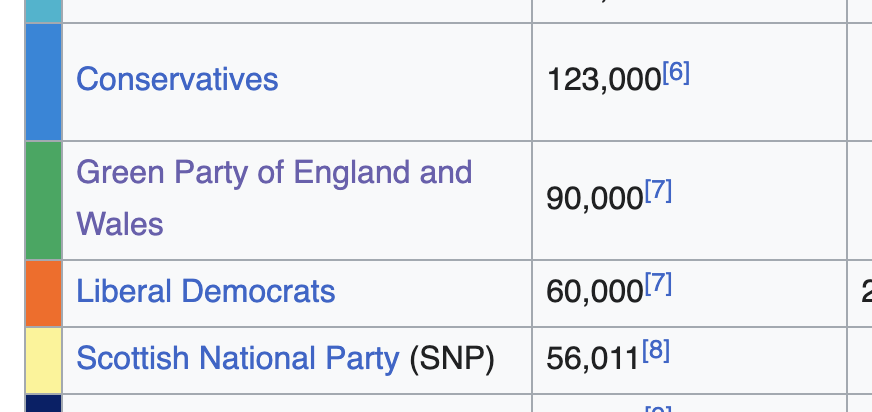Click the blue Conservatives color cell

[43, 82]
